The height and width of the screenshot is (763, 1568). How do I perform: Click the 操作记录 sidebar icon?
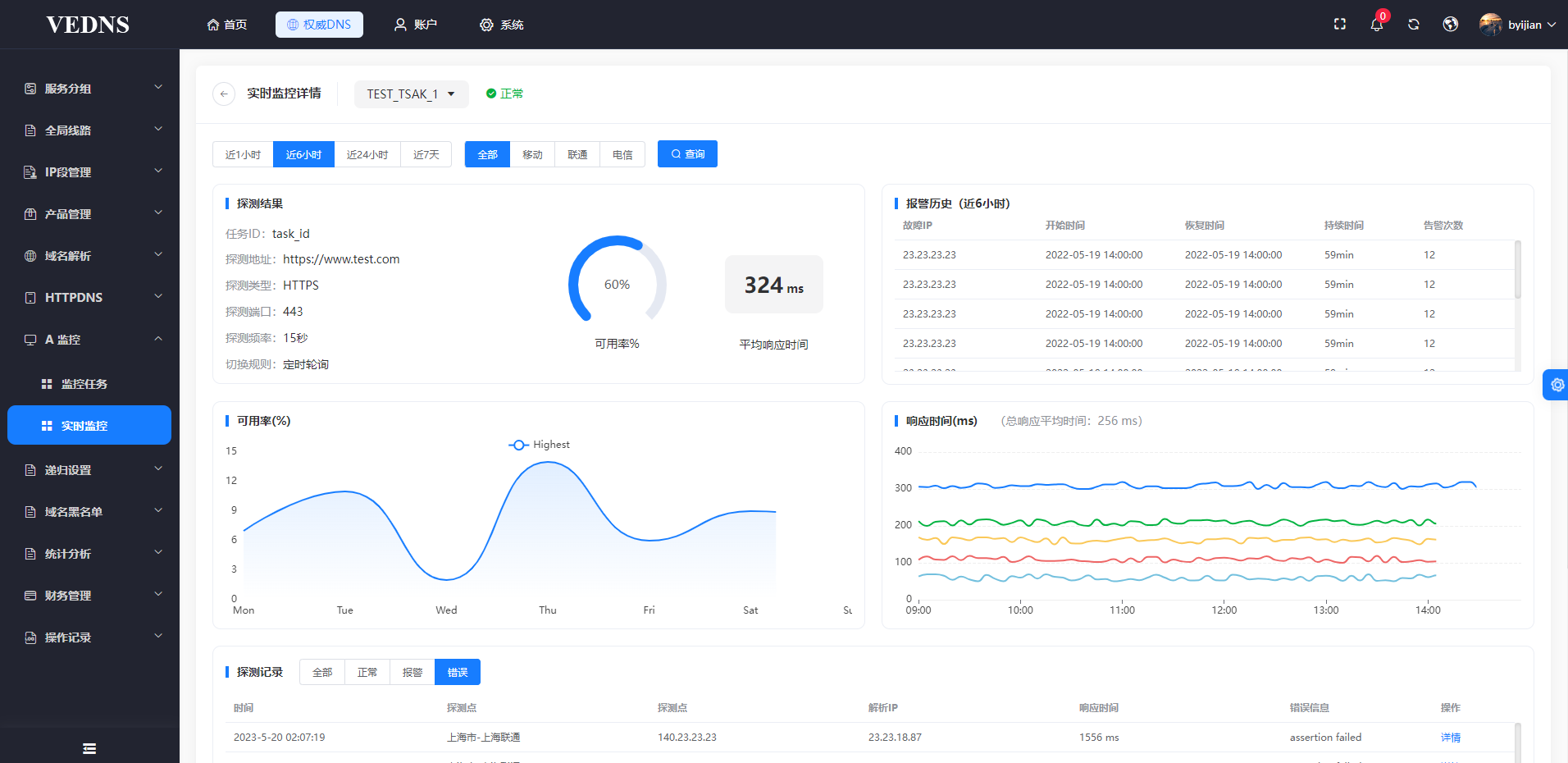(30, 637)
